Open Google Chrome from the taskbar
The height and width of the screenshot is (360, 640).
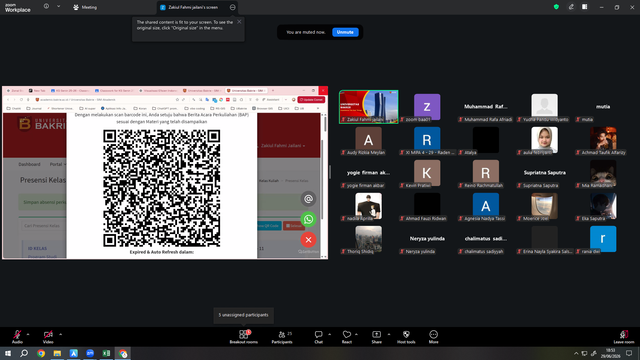(x=41, y=353)
